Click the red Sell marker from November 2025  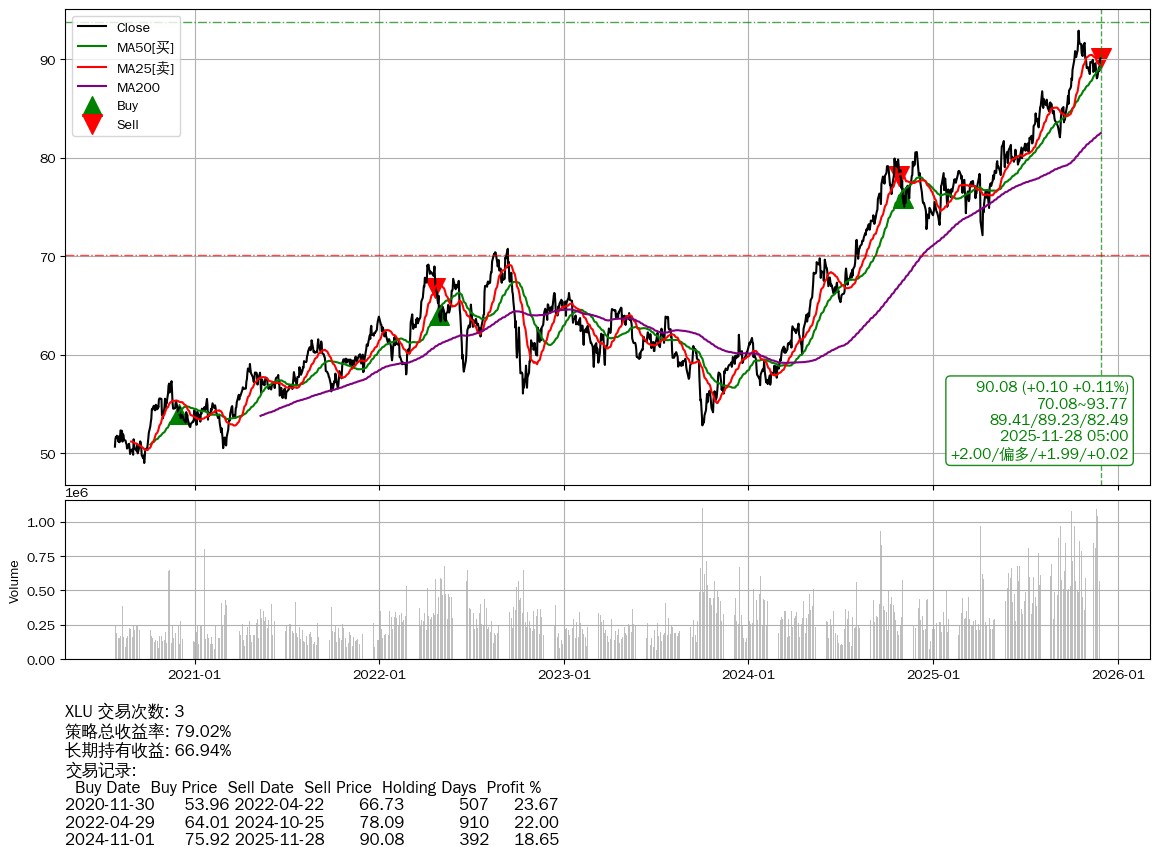tap(1101, 58)
